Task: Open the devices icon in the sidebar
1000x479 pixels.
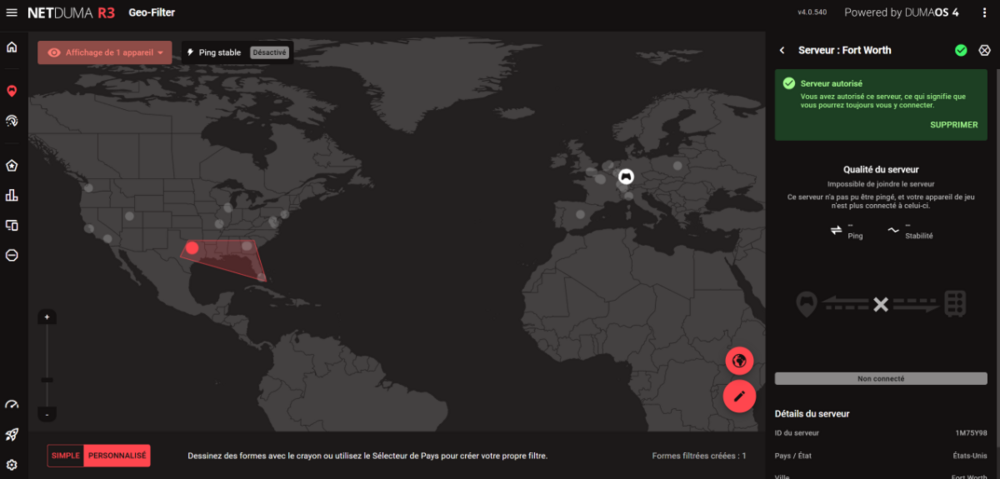Action: tap(12, 226)
